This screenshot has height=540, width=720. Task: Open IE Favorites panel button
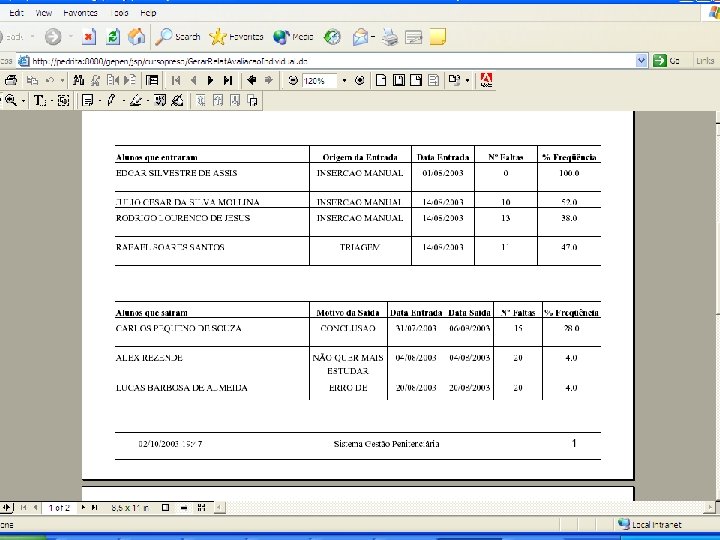click(x=236, y=37)
